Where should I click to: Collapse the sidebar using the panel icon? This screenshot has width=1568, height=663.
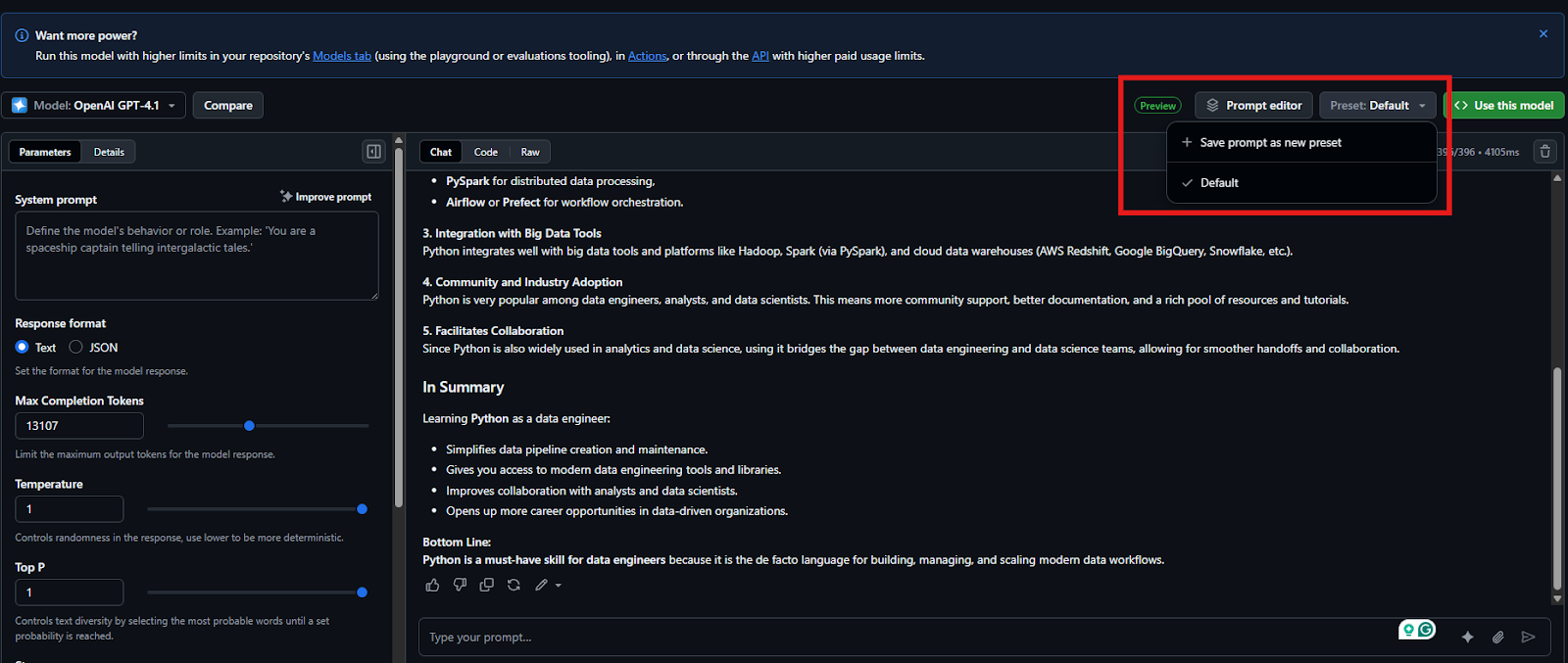[x=373, y=152]
